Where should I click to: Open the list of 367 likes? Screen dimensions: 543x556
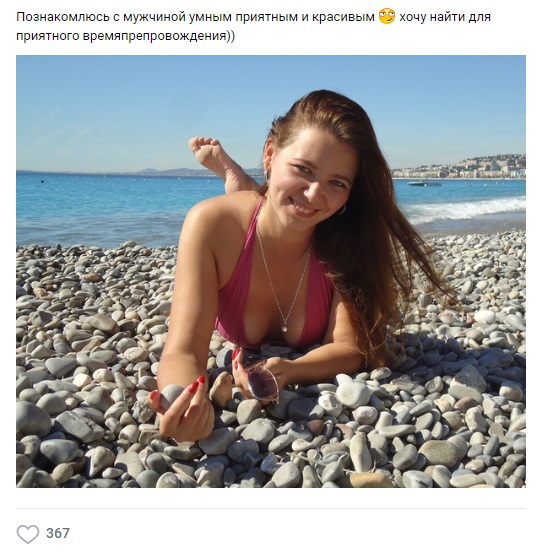(x=58, y=533)
